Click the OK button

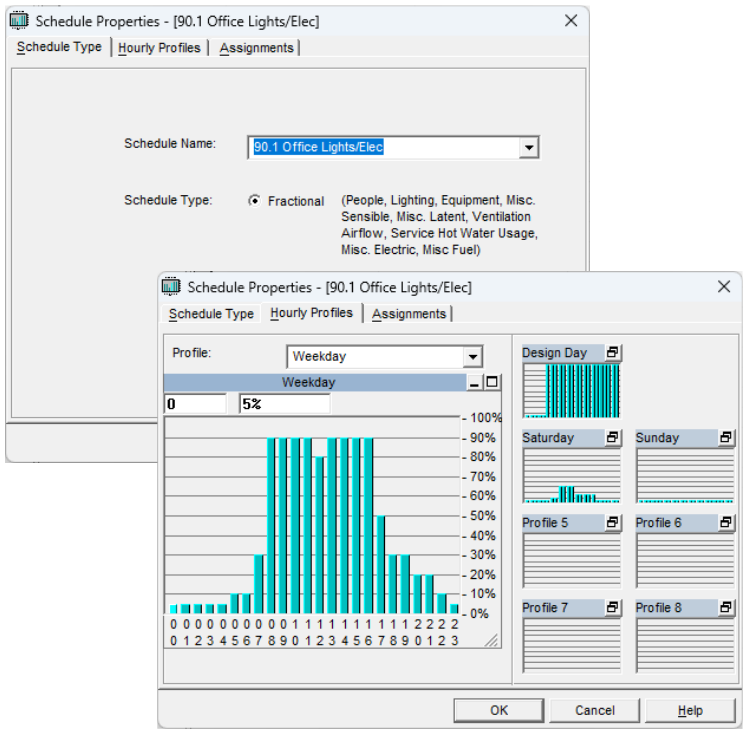[499, 710]
